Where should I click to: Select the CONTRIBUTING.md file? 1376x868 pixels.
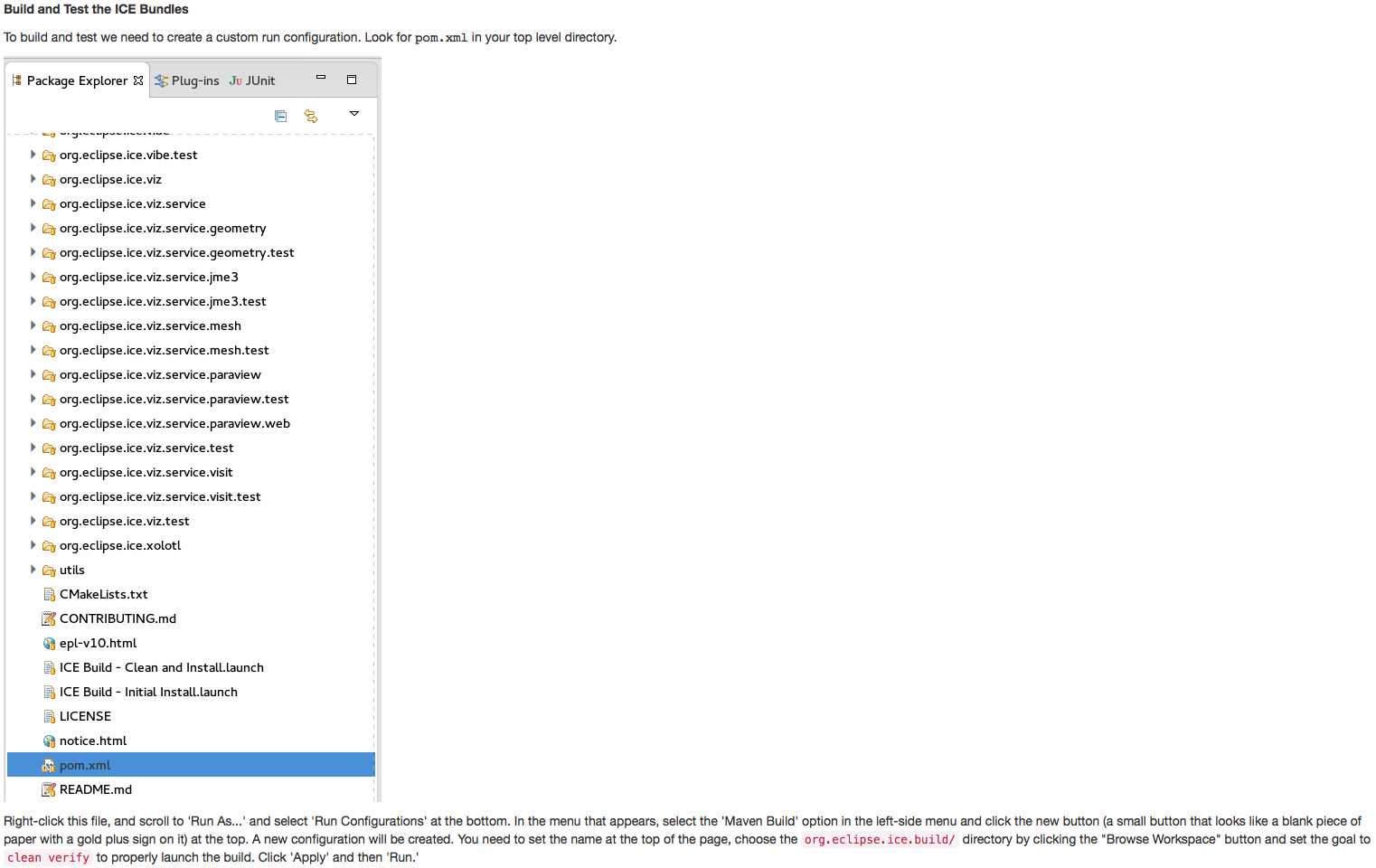tap(118, 618)
